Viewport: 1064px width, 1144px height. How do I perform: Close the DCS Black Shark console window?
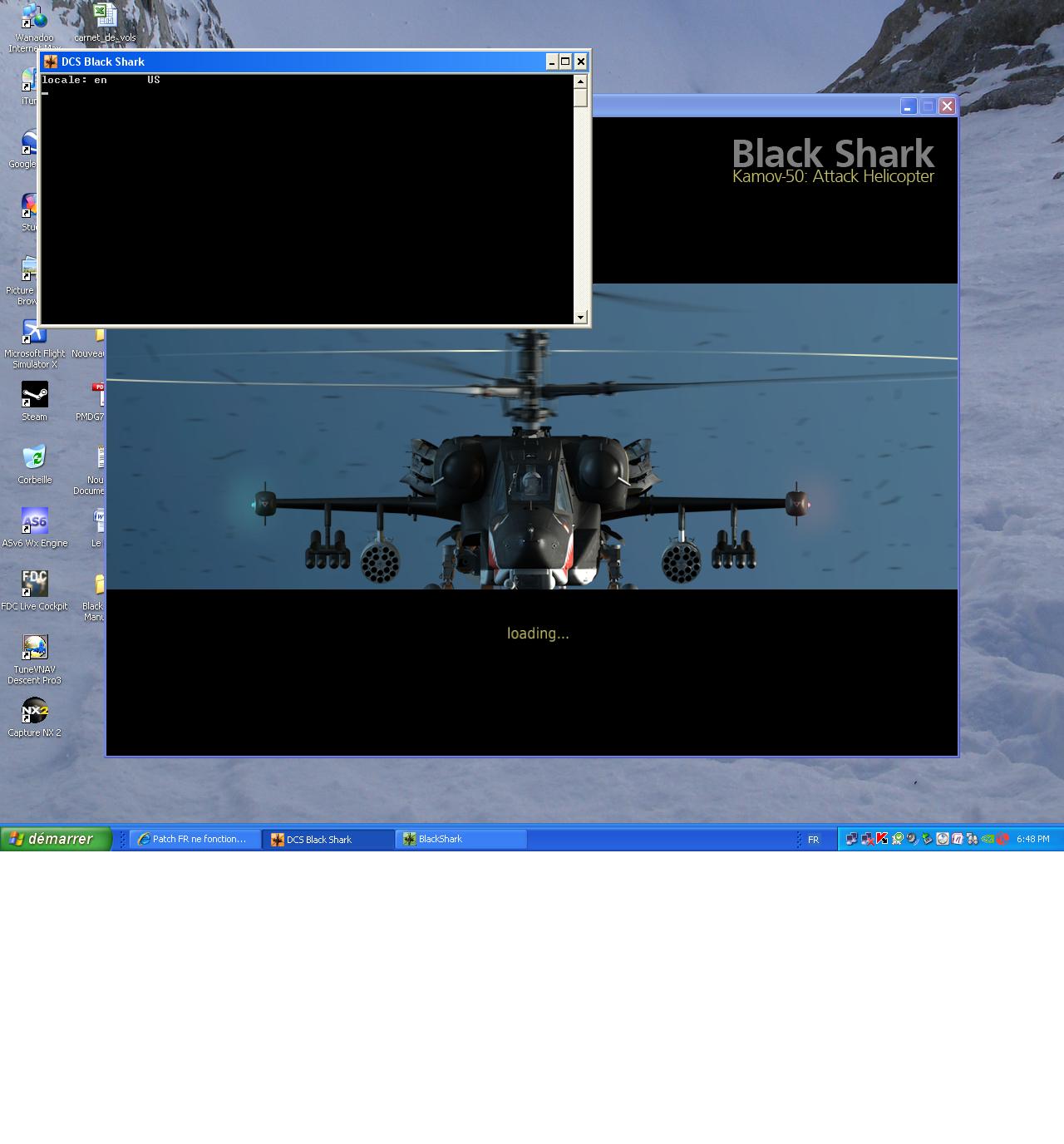581,62
